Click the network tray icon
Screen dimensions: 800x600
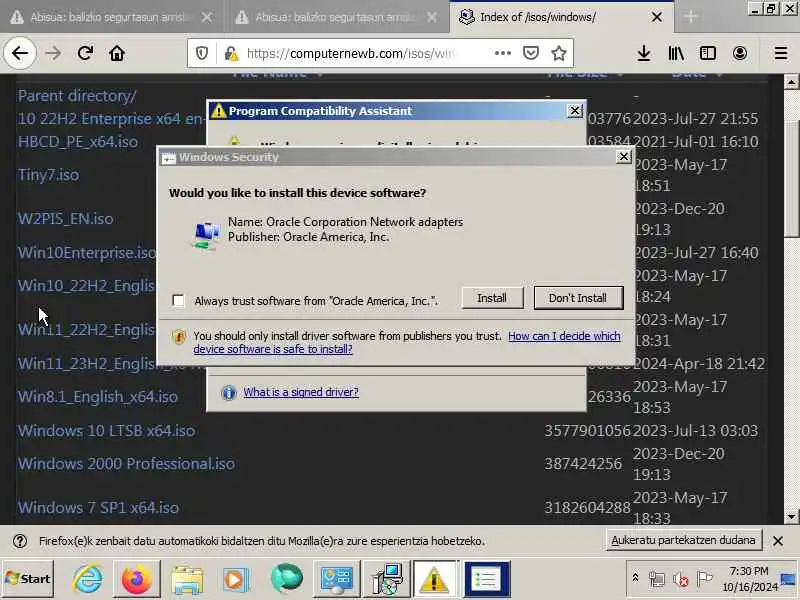coord(657,579)
